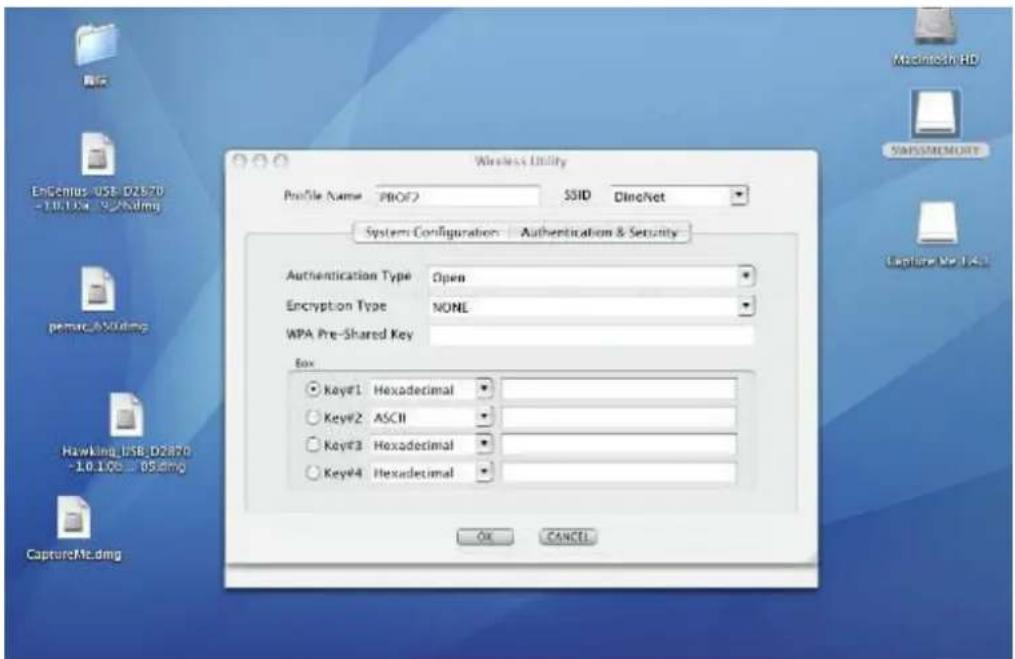Select the Key#3 radio button
This screenshot has height=659, width=1015.
point(313,445)
